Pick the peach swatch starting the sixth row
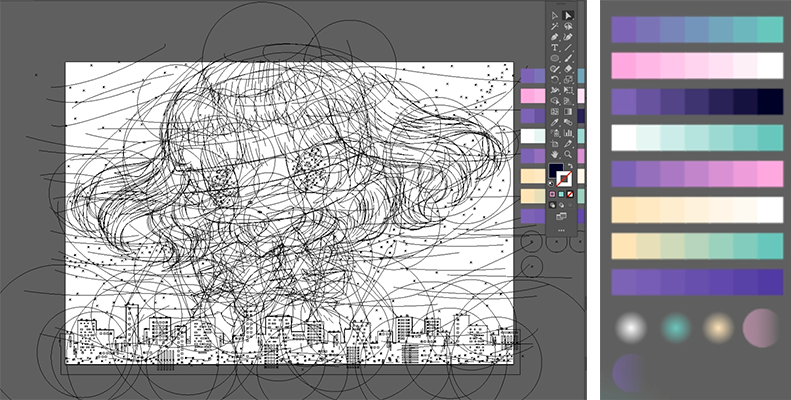791x400 pixels. click(624, 210)
